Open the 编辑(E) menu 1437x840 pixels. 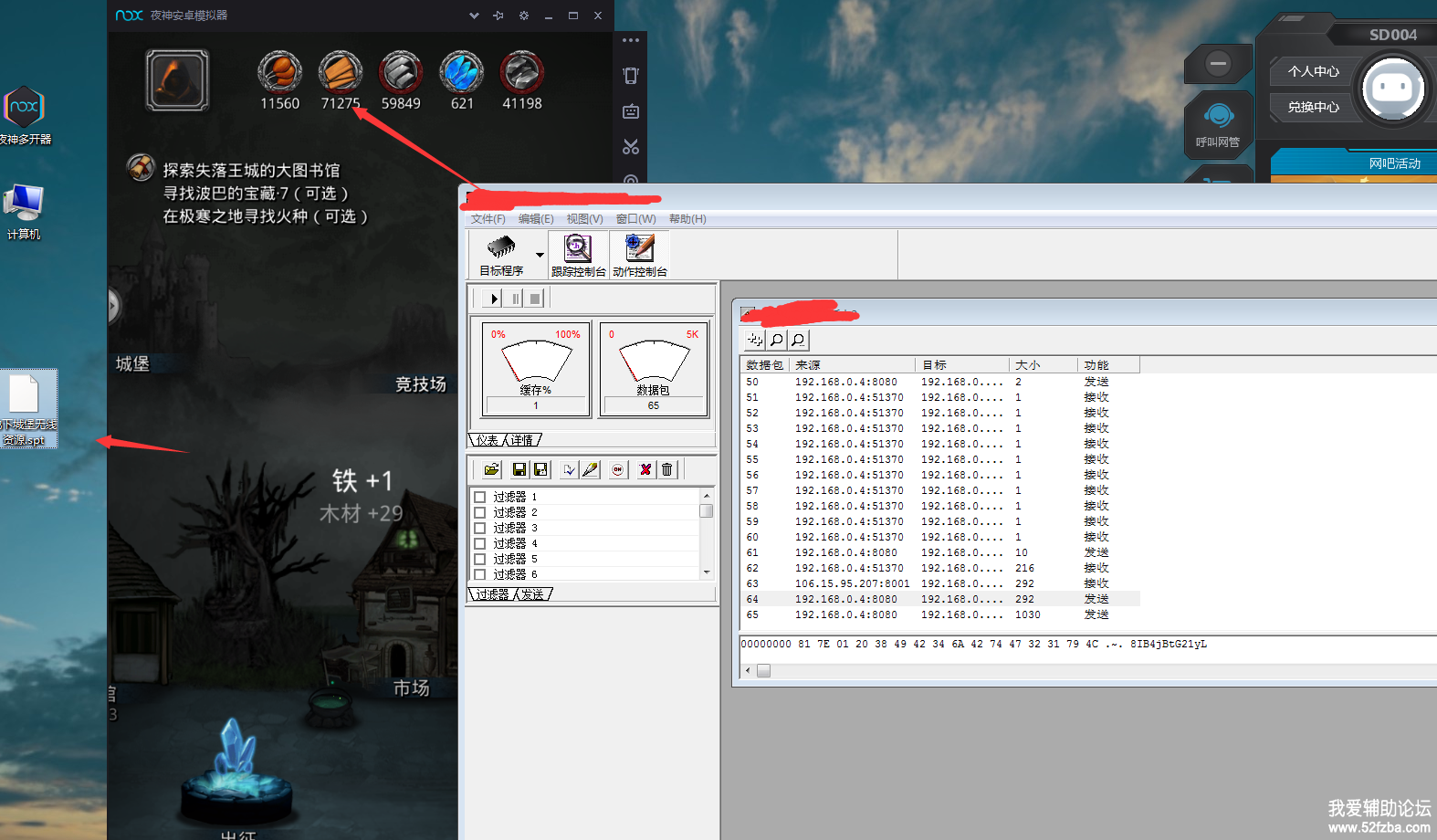click(536, 219)
